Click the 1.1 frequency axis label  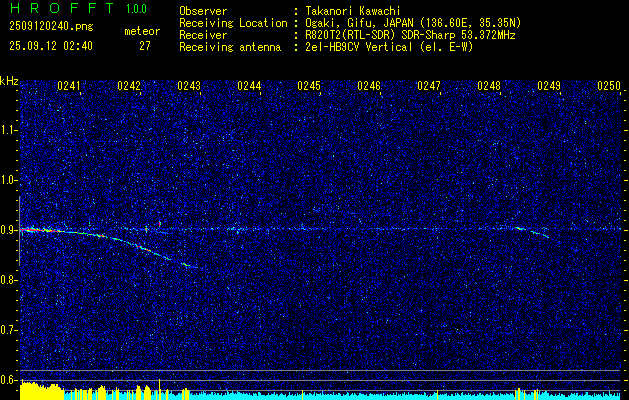pyautogui.click(x=9, y=130)
